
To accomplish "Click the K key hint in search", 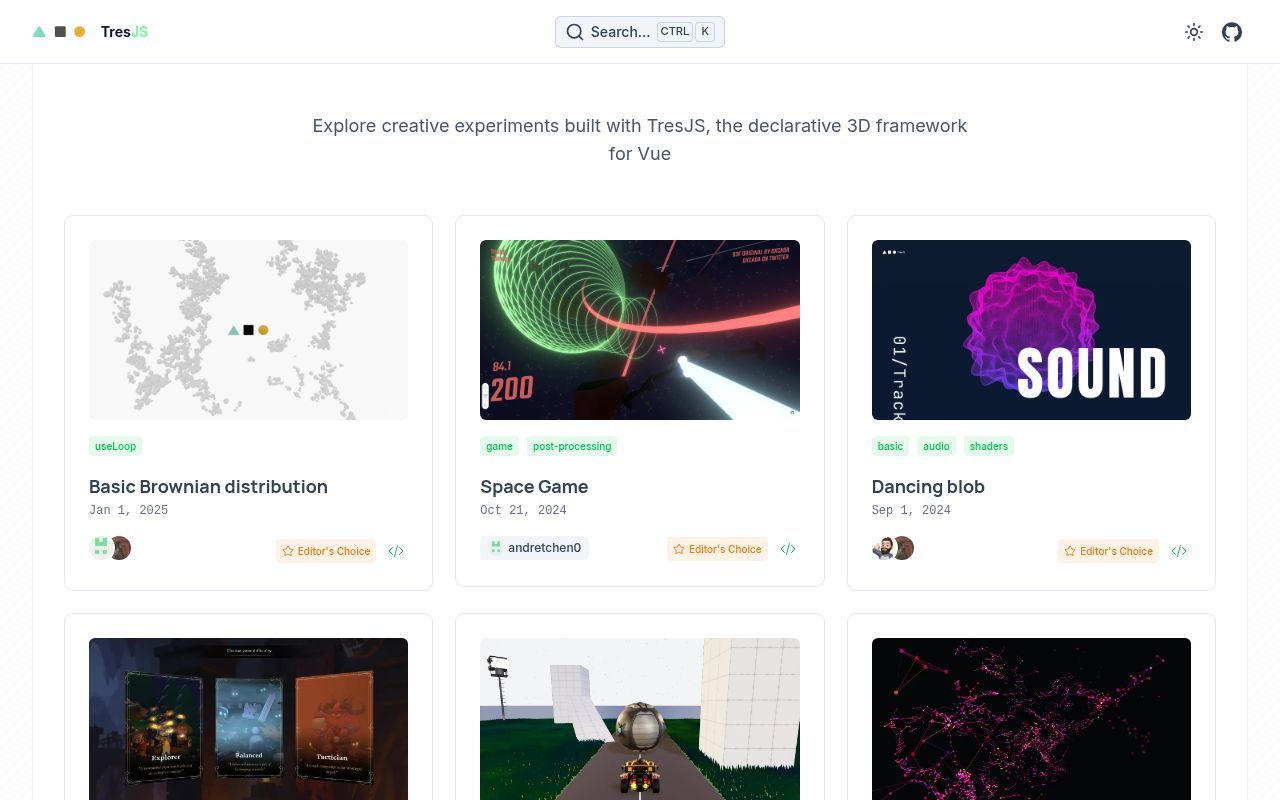I will pyautogui.click(x=705, y=31).
